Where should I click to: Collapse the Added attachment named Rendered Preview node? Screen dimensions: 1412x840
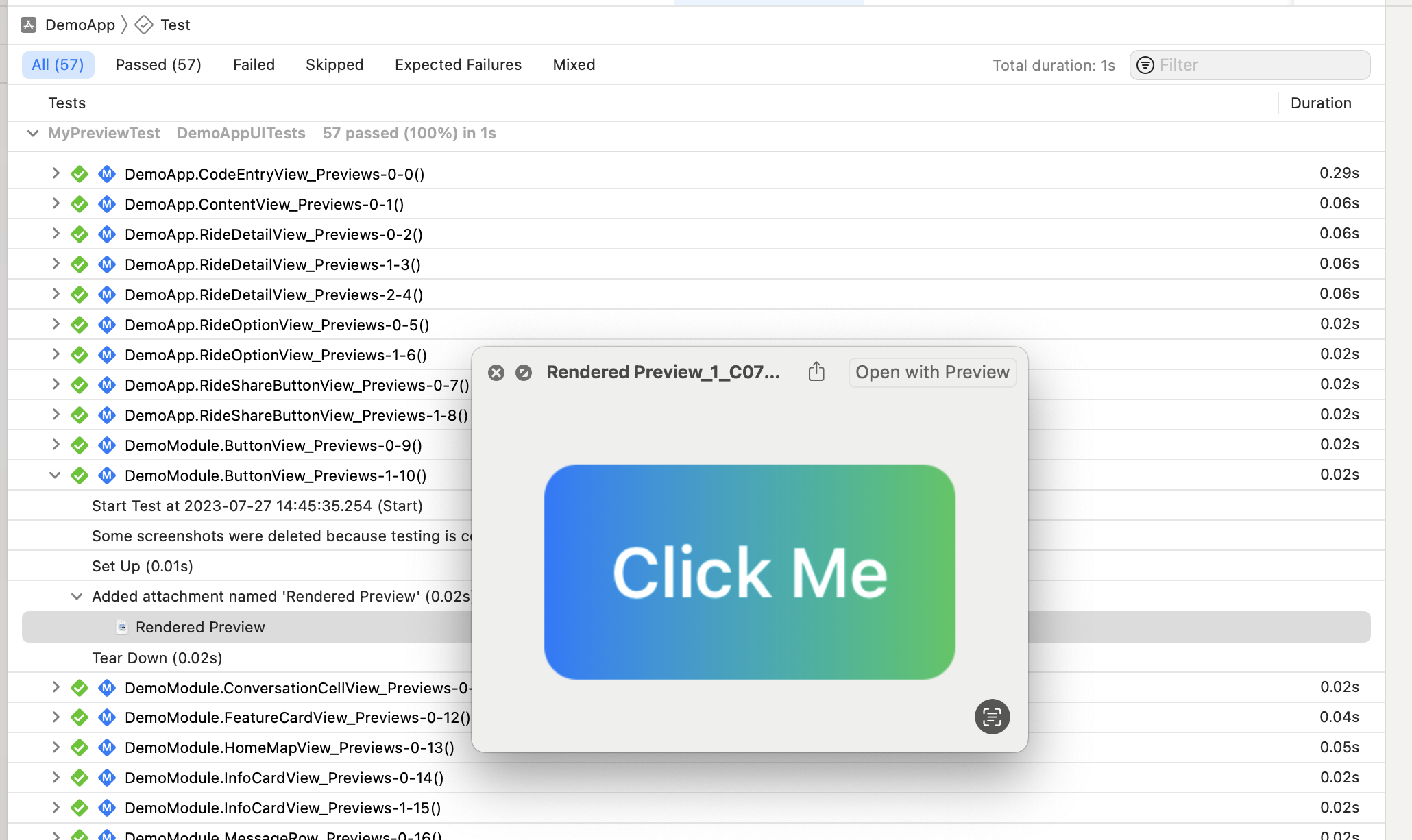(78, 597)
